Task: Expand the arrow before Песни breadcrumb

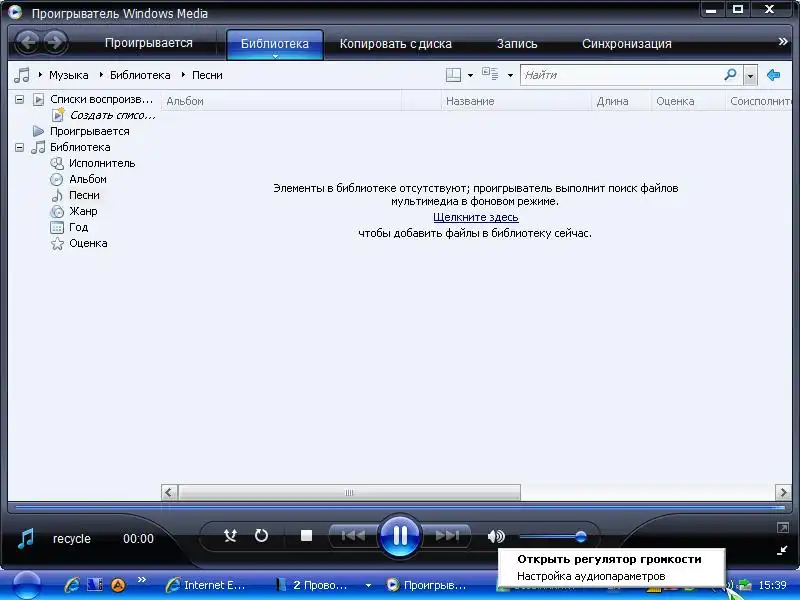Action: (183, 75)
